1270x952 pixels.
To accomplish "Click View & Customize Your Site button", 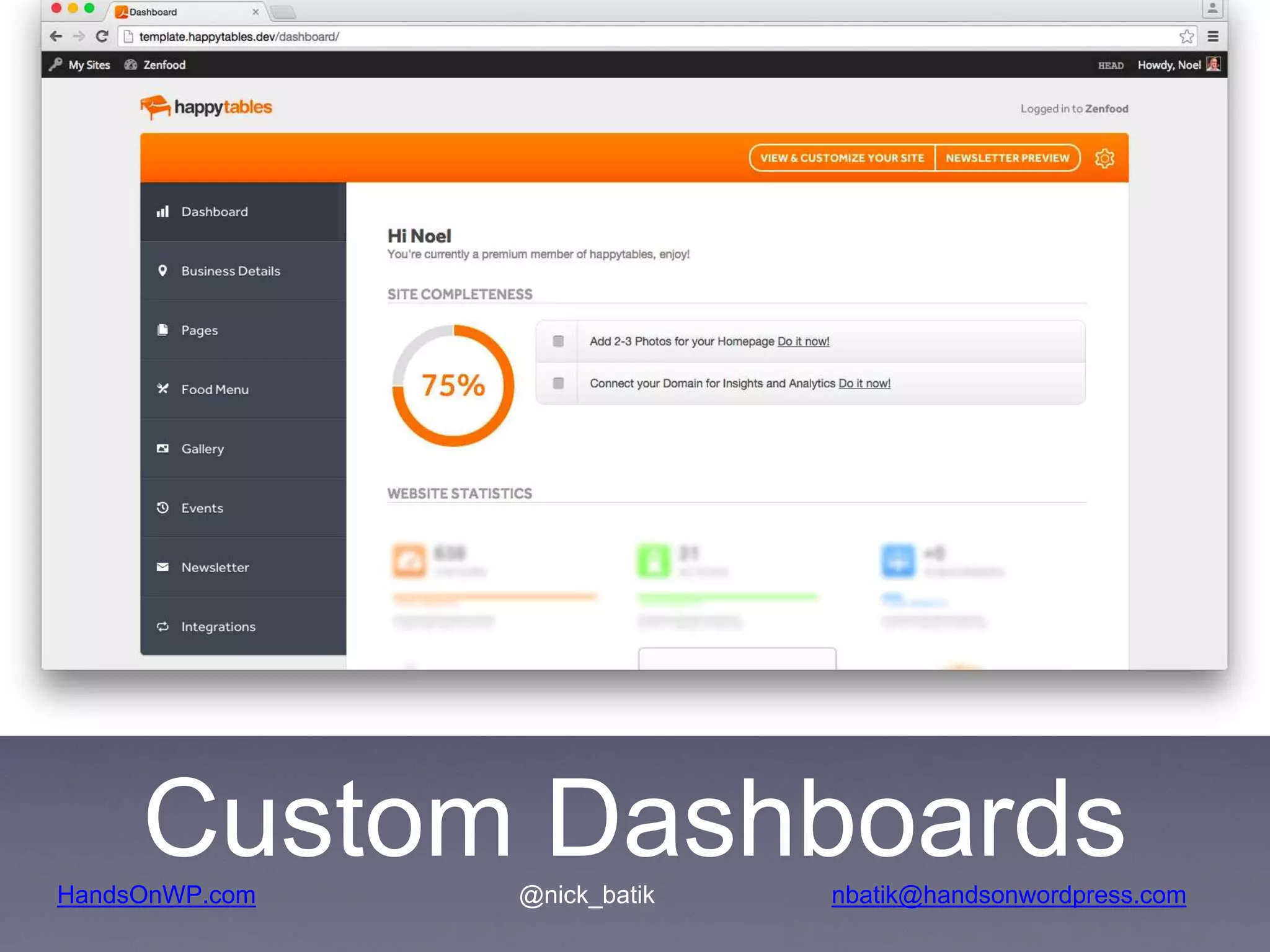I will (x=842, y=158).
